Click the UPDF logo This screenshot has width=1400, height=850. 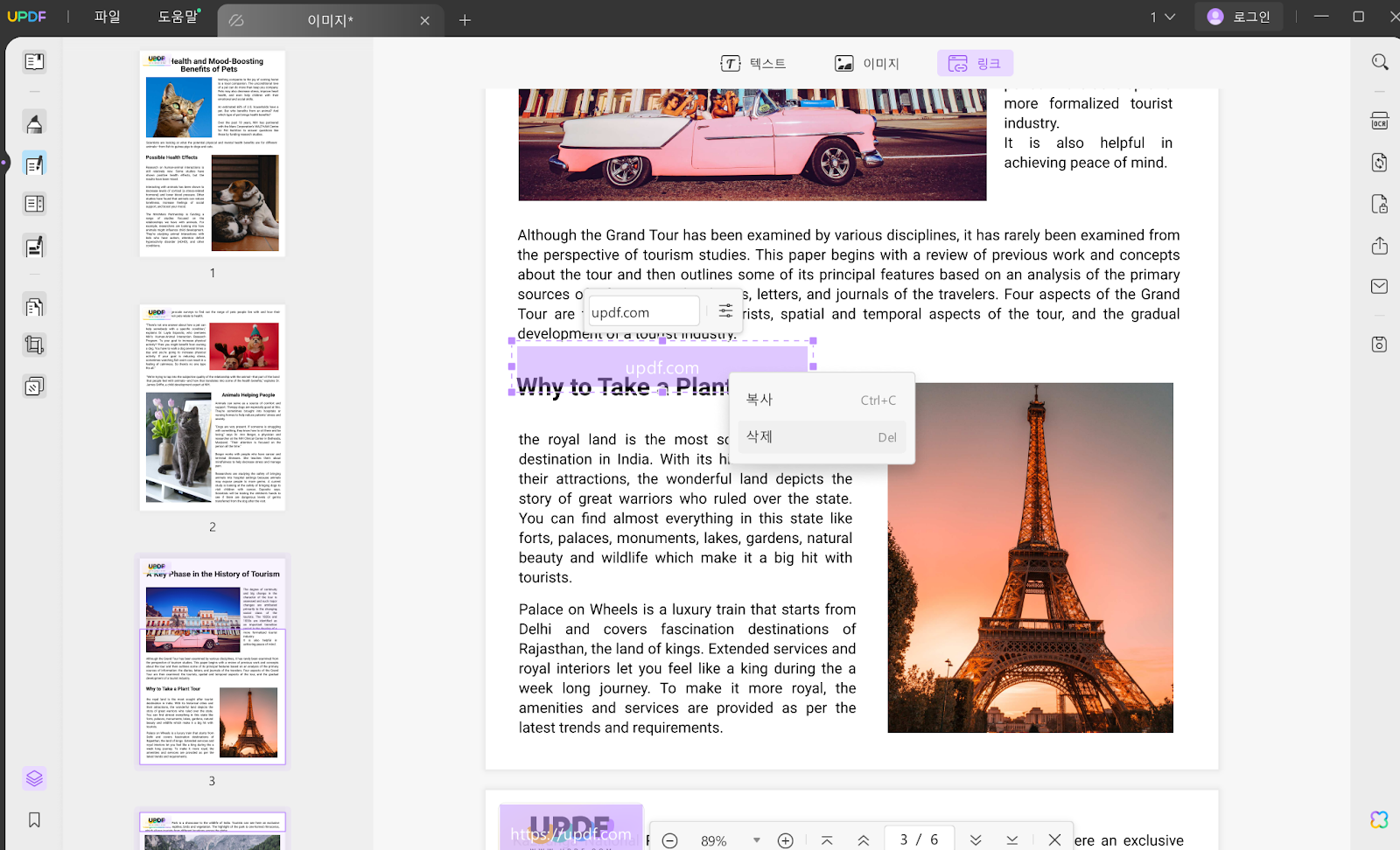pos(27,17)
